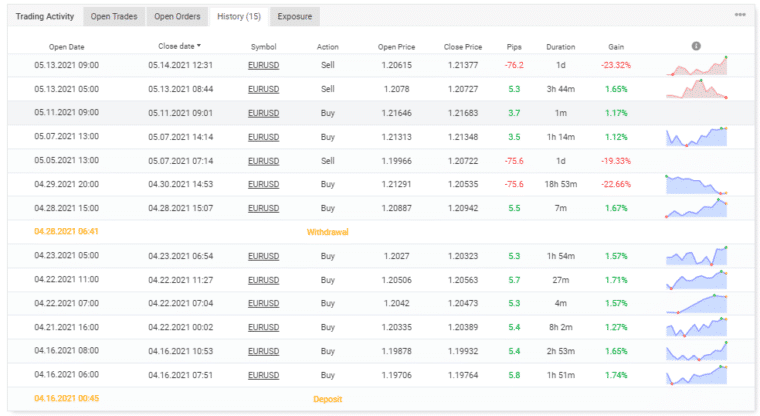
Task: Open sparkline chart for 04.22.2021 07:00 trade
Action: click(x=696, y=303)
